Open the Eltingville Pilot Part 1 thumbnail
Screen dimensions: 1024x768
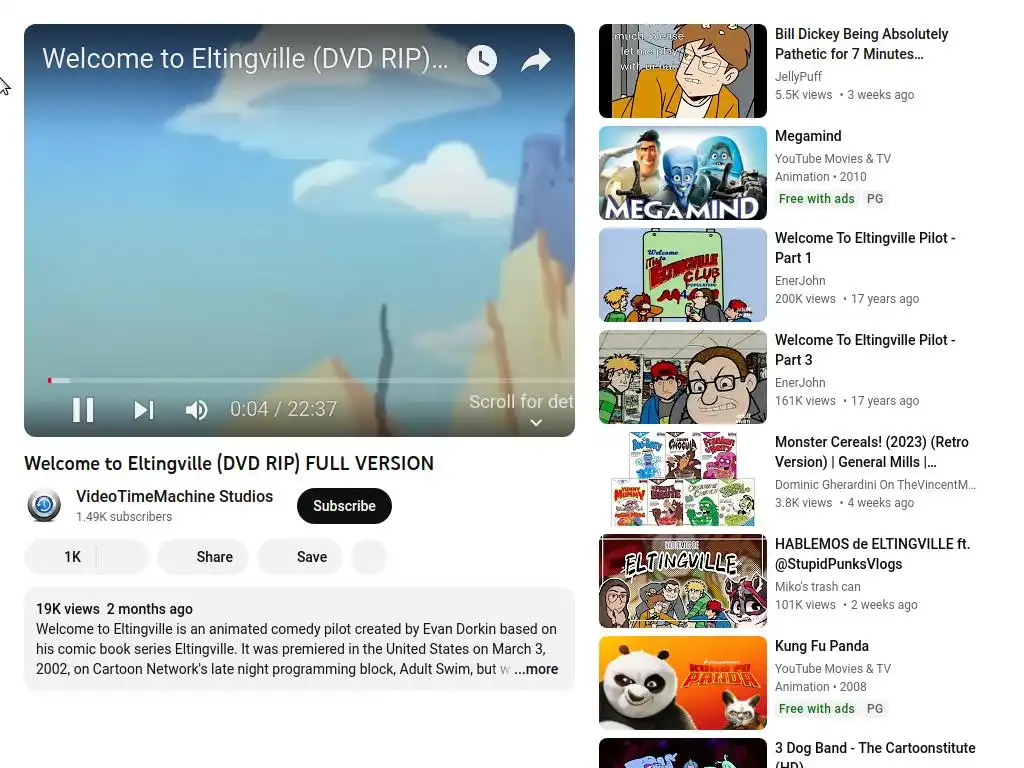pos(682,275)
